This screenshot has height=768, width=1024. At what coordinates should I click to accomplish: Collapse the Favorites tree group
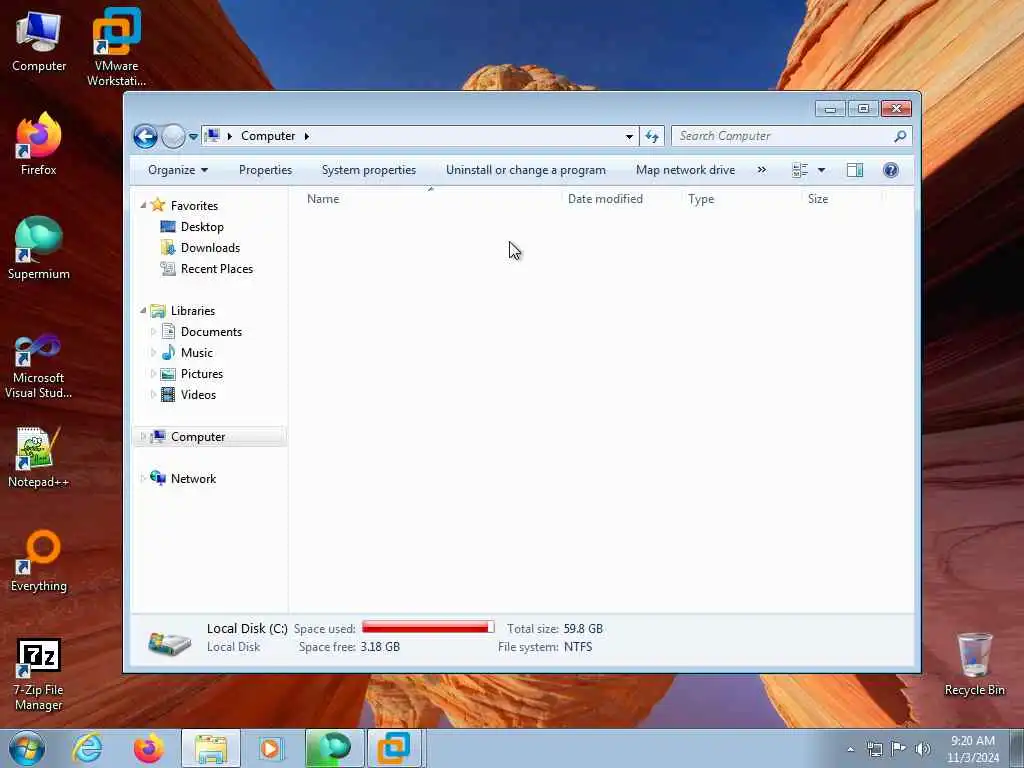point(143,205)
